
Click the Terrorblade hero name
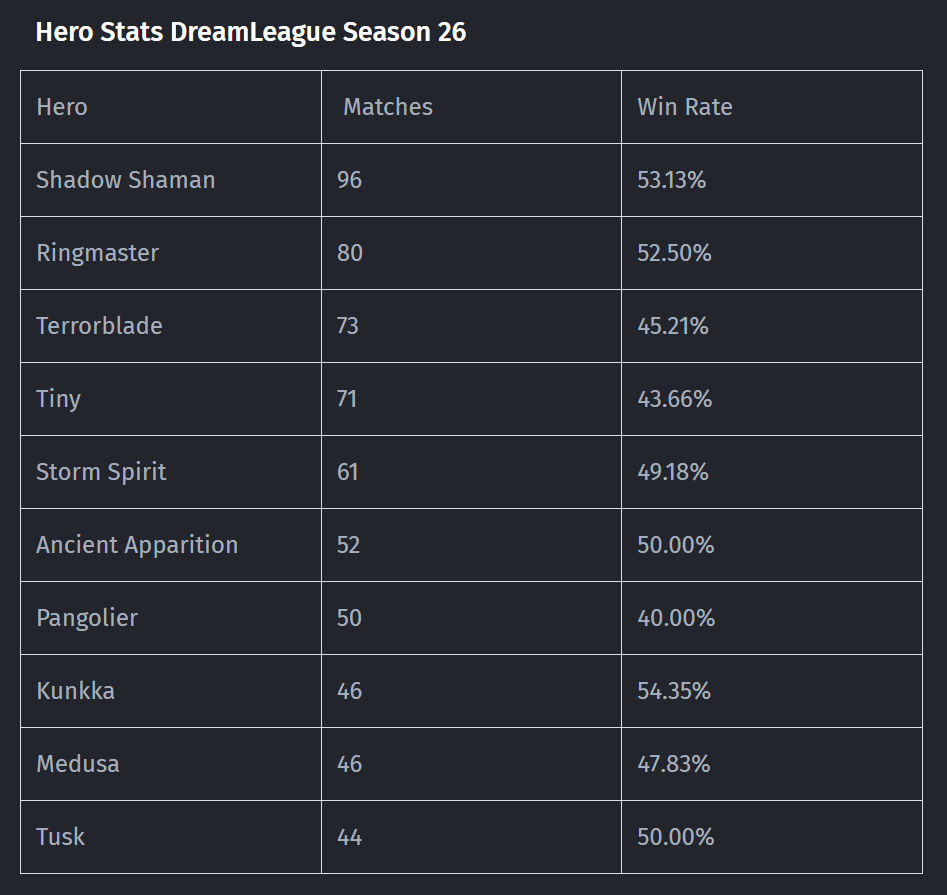pos(100,326)
